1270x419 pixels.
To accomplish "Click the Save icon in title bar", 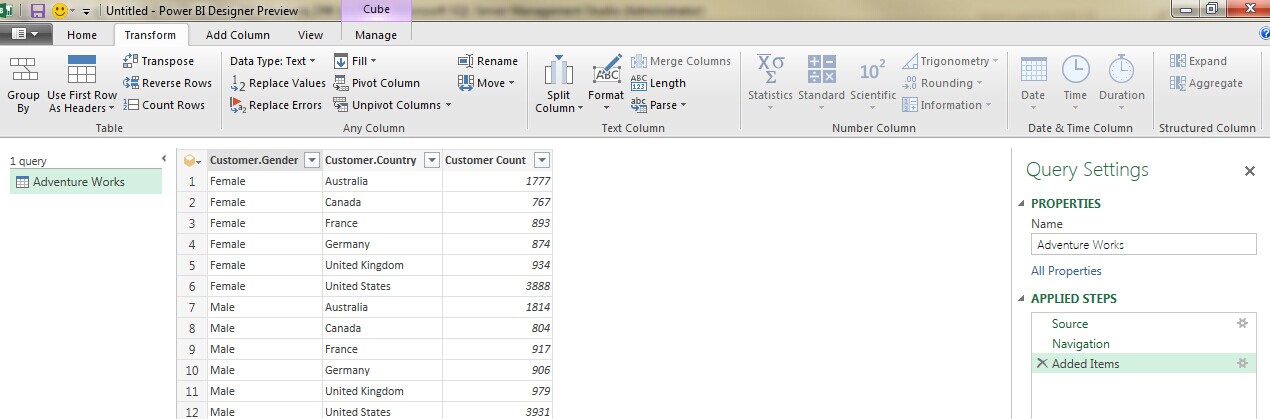I will click(38, 10).
